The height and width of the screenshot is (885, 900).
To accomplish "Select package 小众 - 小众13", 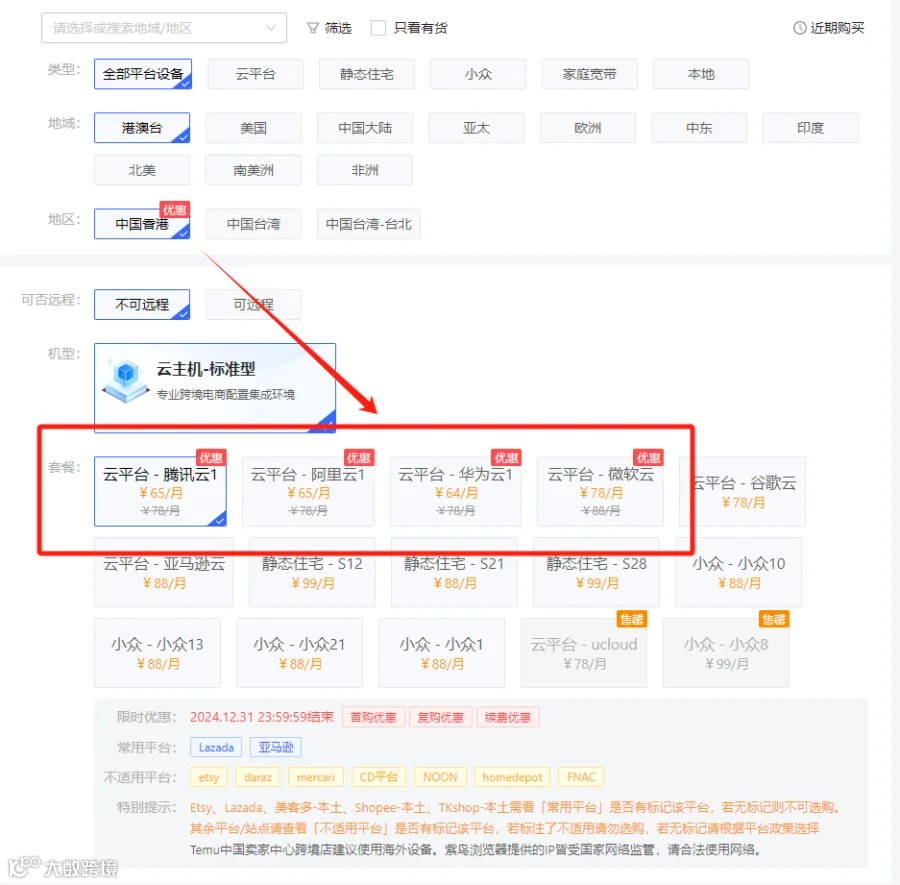I will pos(157,653).
